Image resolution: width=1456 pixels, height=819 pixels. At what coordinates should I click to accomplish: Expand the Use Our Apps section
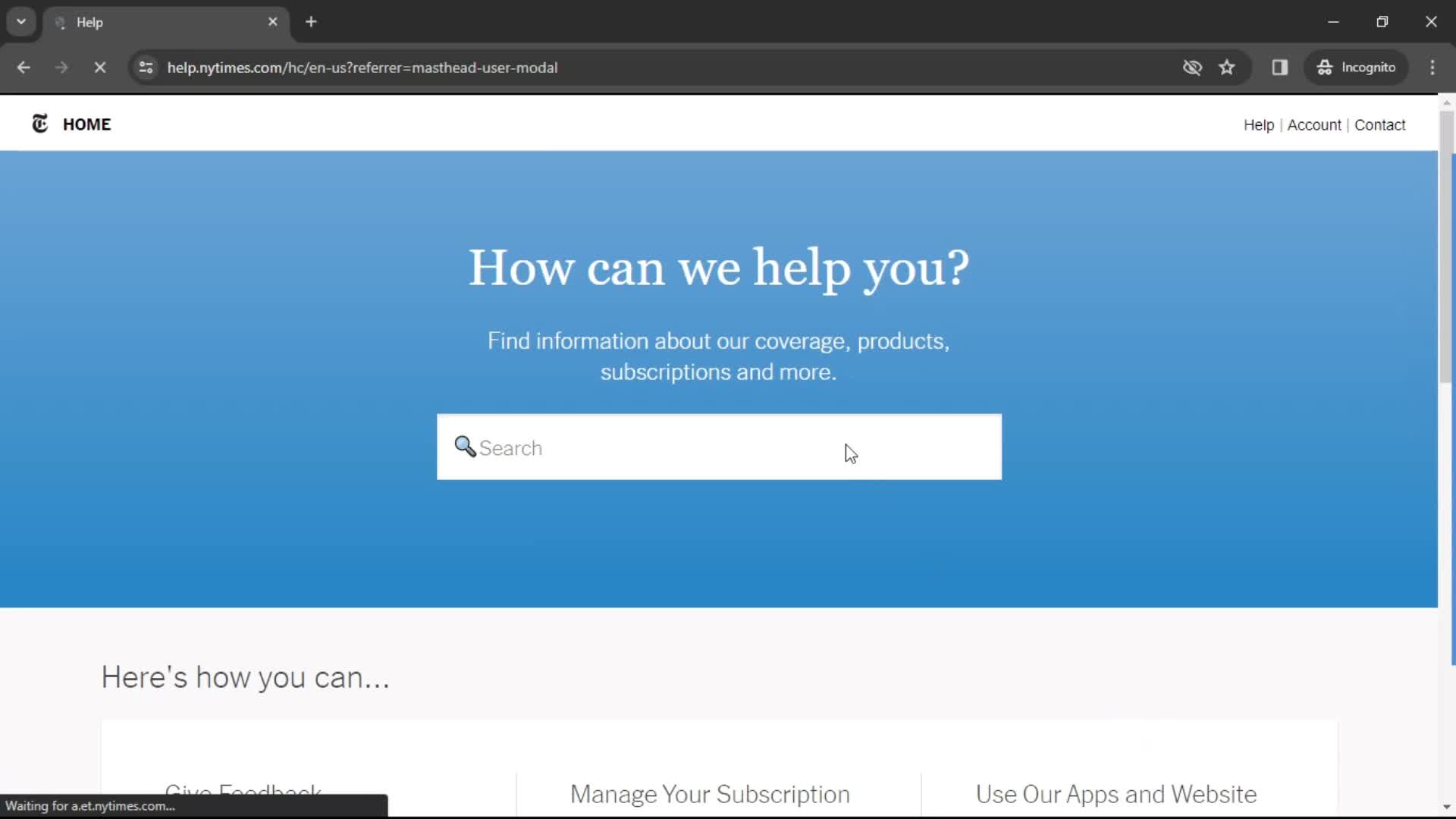(x=1118, y=794)
